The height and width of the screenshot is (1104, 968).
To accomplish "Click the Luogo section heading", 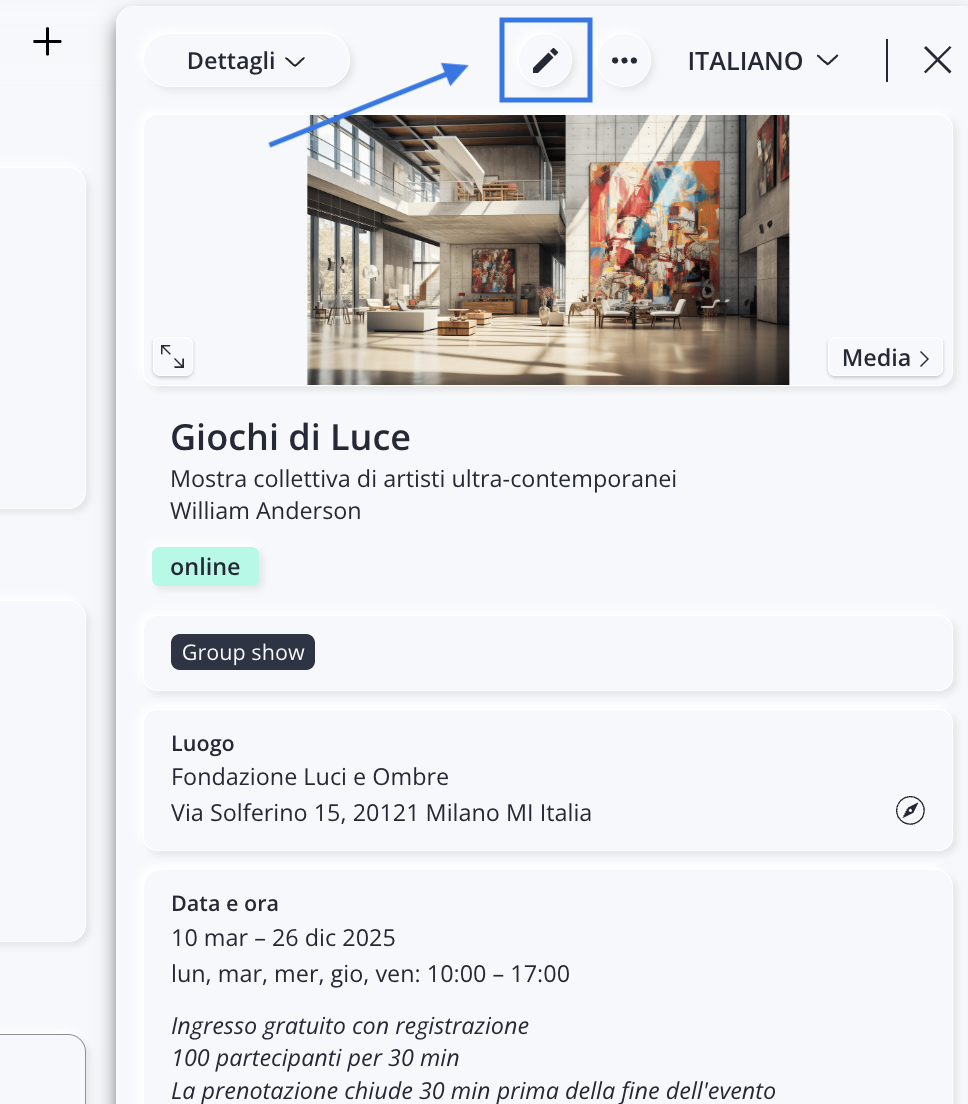I will tap(203, 744).
